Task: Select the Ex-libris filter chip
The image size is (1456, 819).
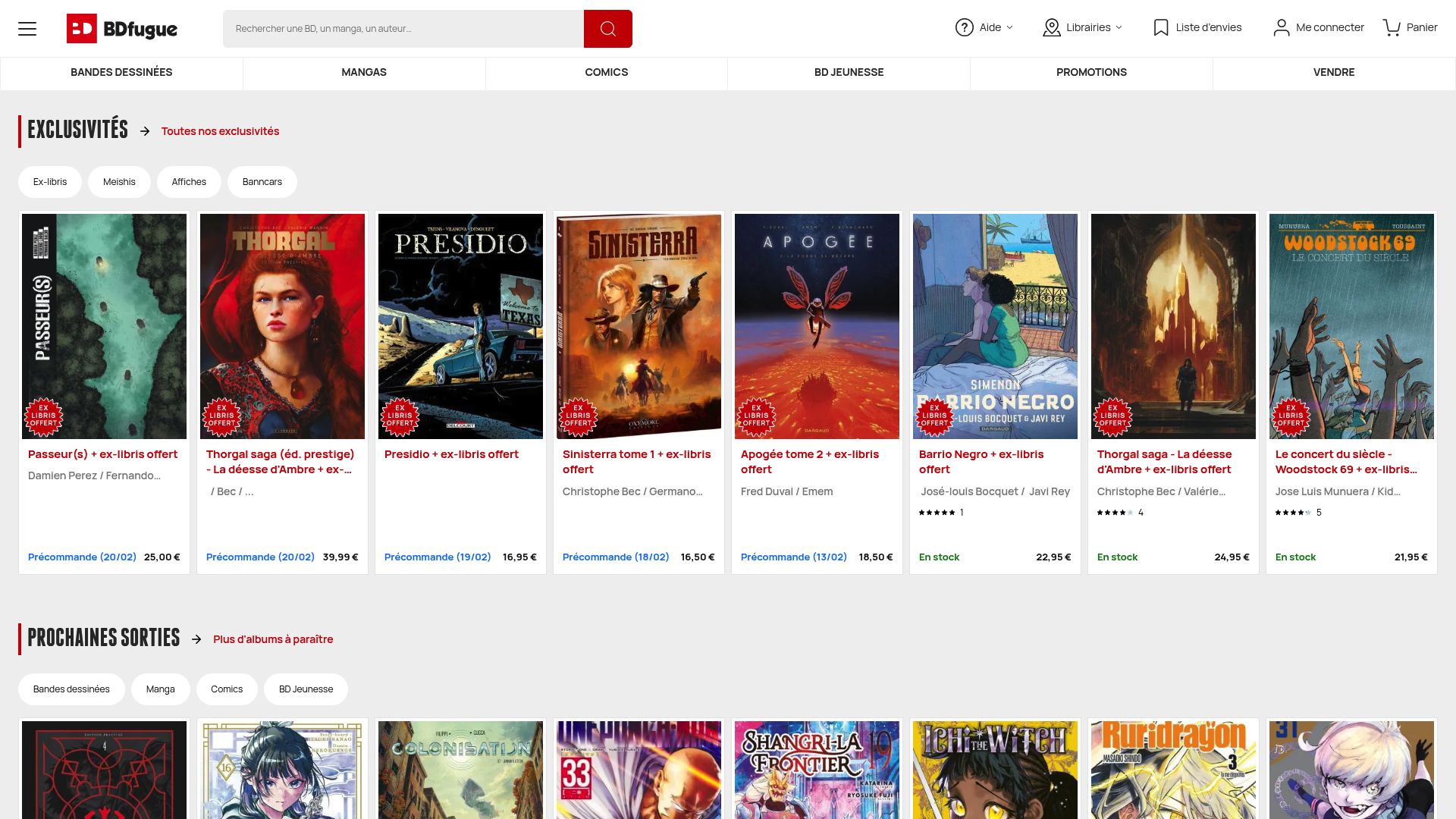Action: [x=50, y=182]
